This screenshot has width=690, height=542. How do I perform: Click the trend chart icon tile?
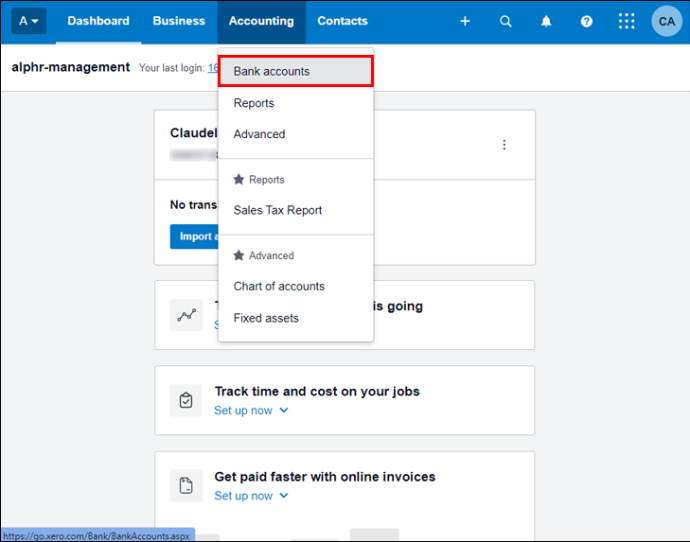pyautogui.click(x=186, y=315)
